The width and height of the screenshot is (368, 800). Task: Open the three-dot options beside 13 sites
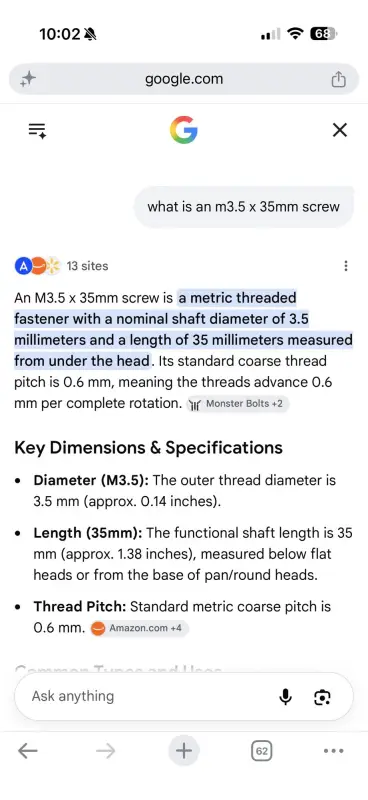coord(346,266)
